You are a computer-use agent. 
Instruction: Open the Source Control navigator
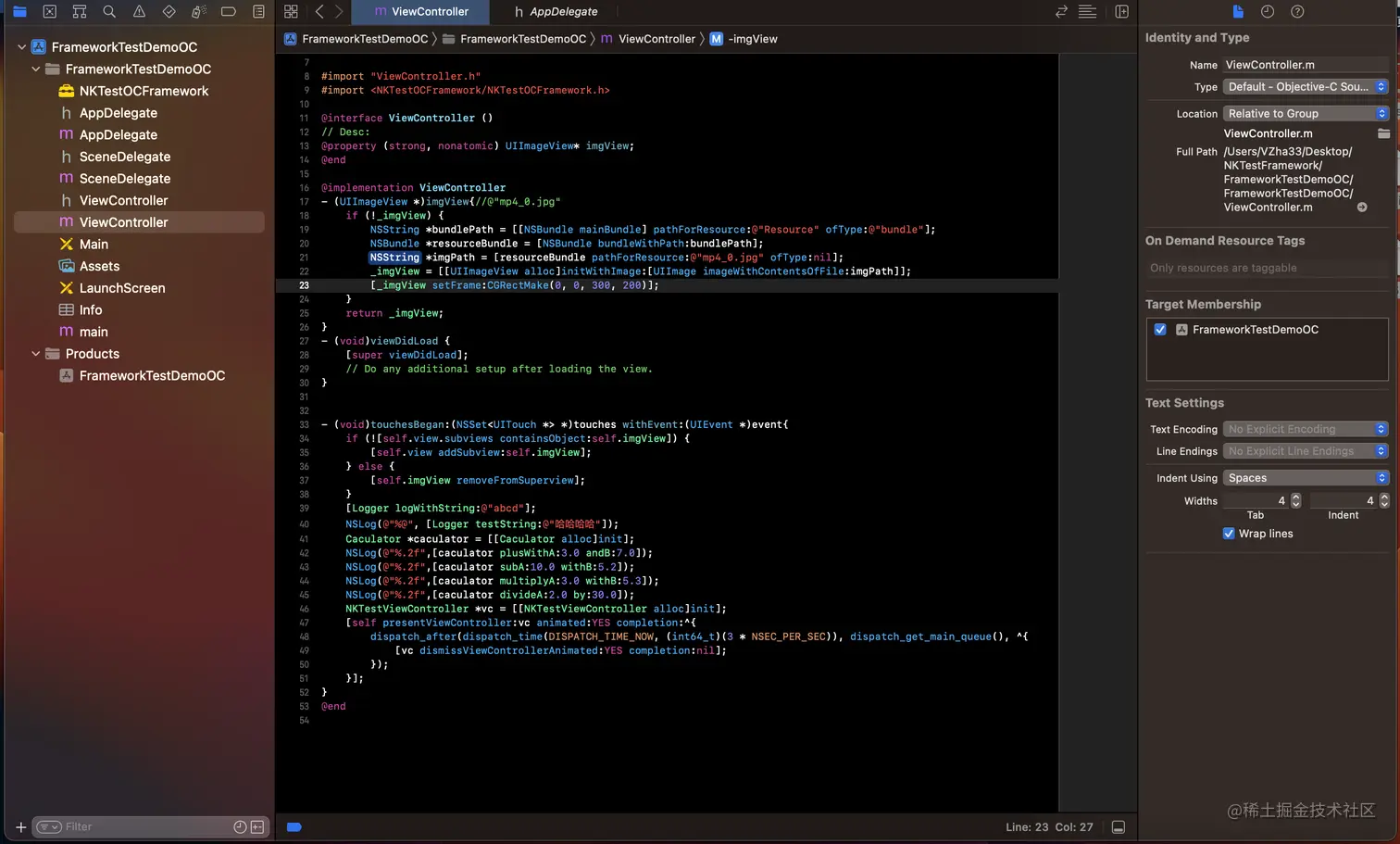click(50, 12)
